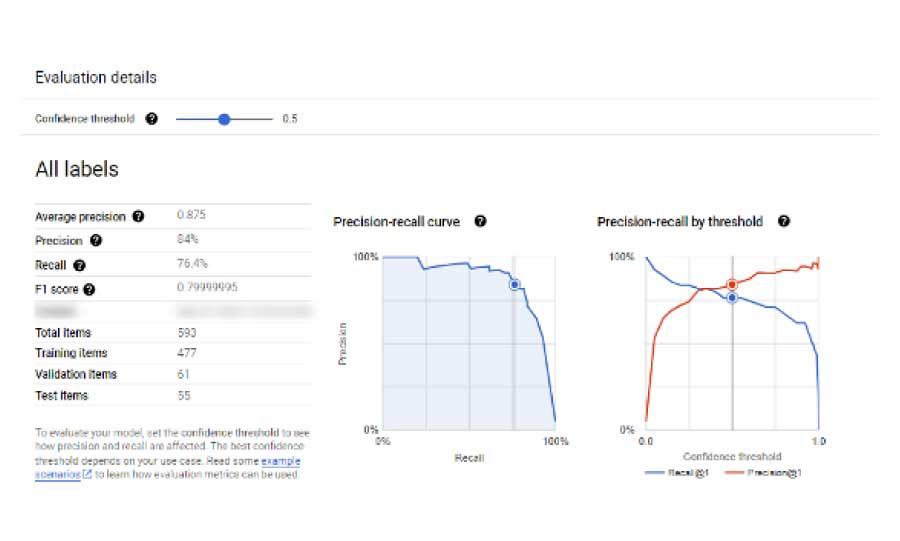Select the blue marker on precision-recall curve
Image resolution: width=900 pixels, height=541 pixels.
tap(514, 285)
